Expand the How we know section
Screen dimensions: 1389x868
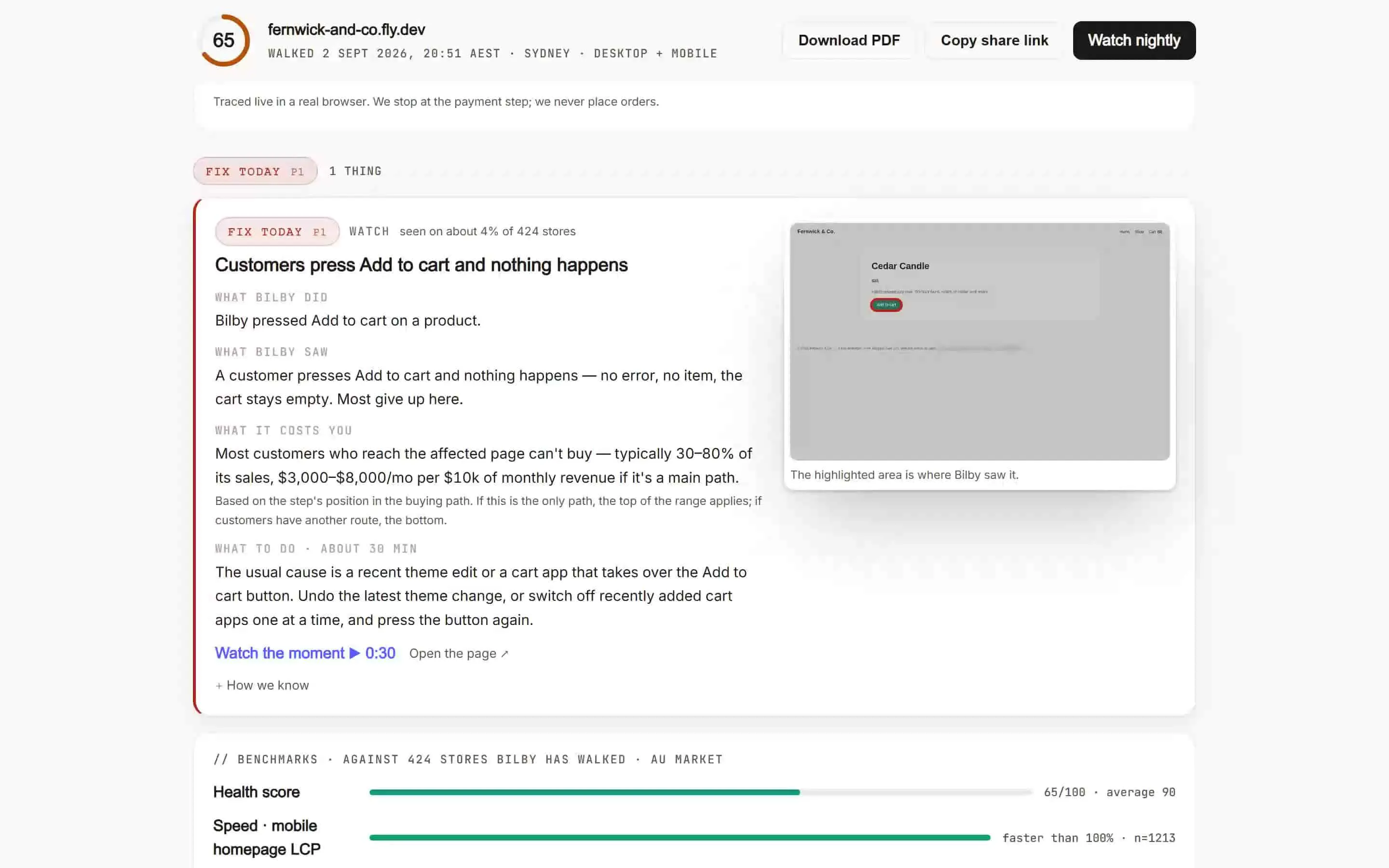(262, 685)
